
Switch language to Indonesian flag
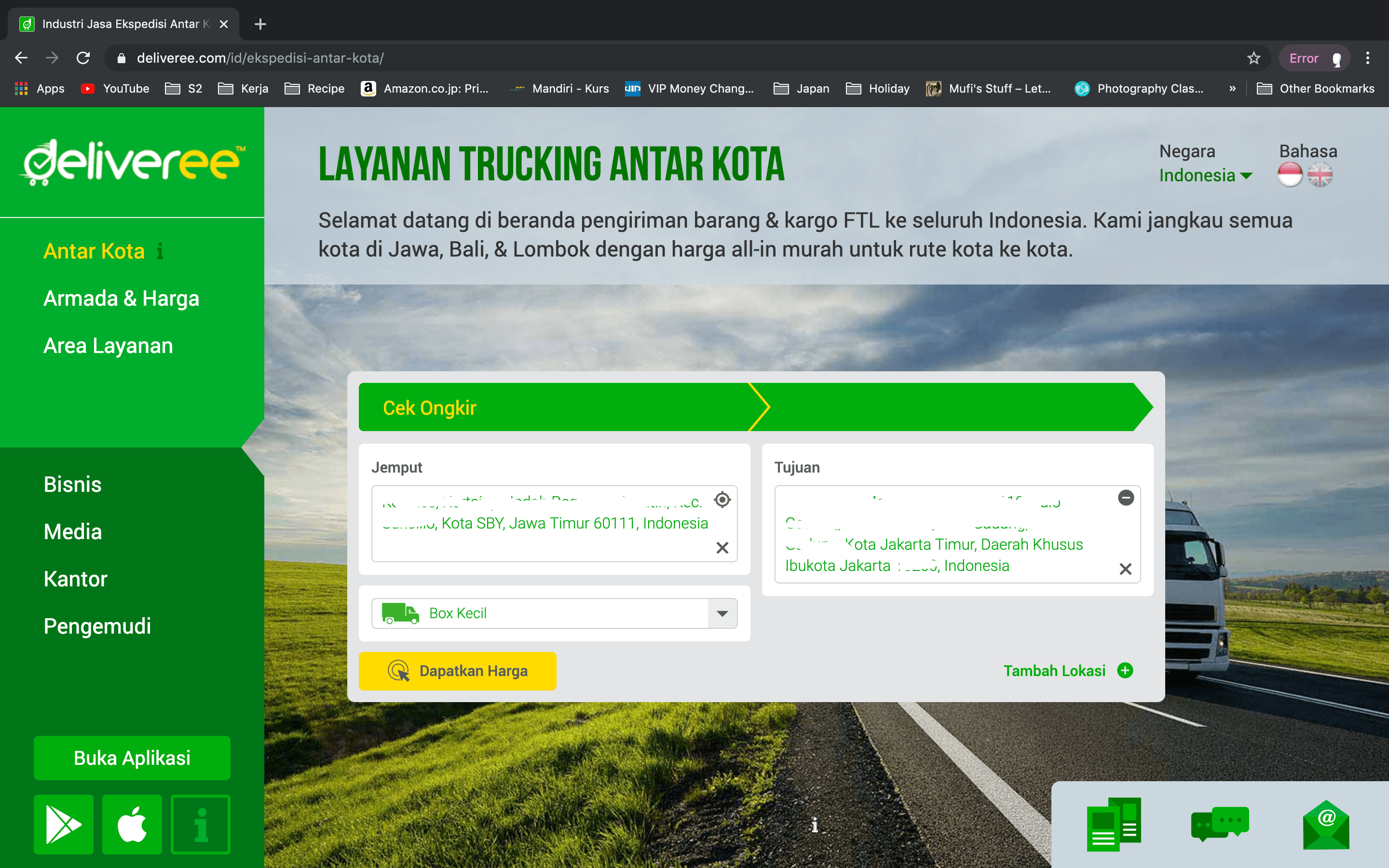coord(1289,175)
